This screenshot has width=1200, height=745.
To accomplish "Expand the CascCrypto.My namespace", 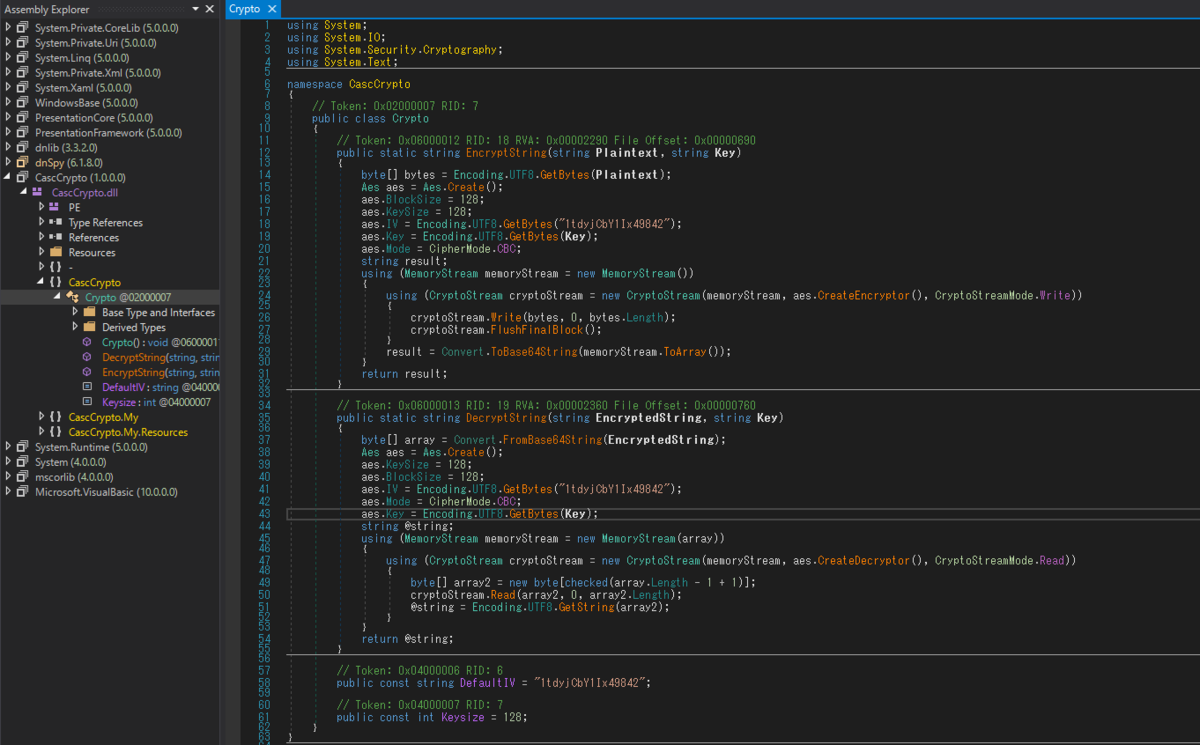I will (41, 417).
